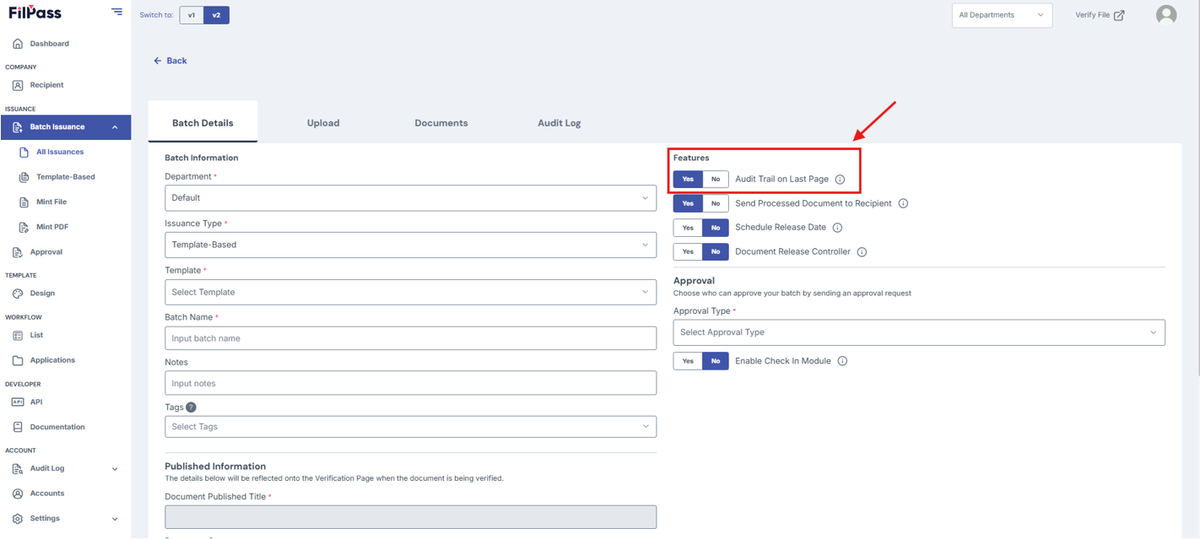Click the Tags help question-mark icon
This screenshot has height=539, width=1200.
pos(191,407)
